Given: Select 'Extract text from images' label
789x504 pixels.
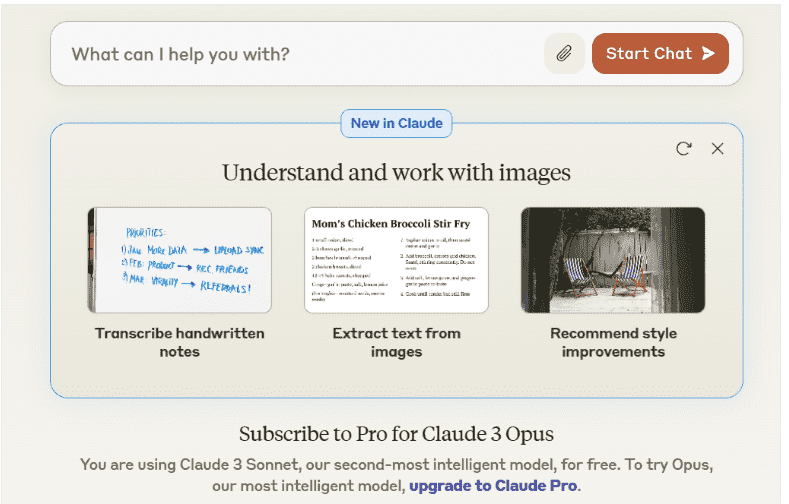Looking at the screenshot, I should (397, 342).
